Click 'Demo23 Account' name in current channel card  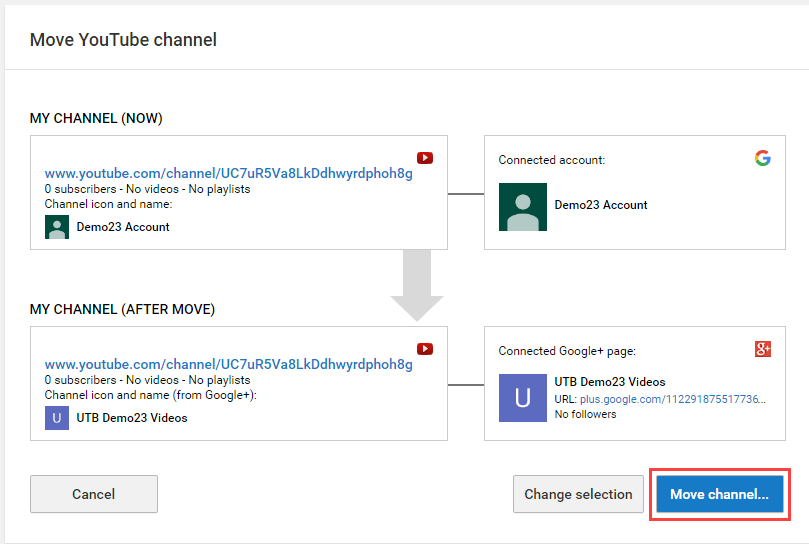coord(123,227)
